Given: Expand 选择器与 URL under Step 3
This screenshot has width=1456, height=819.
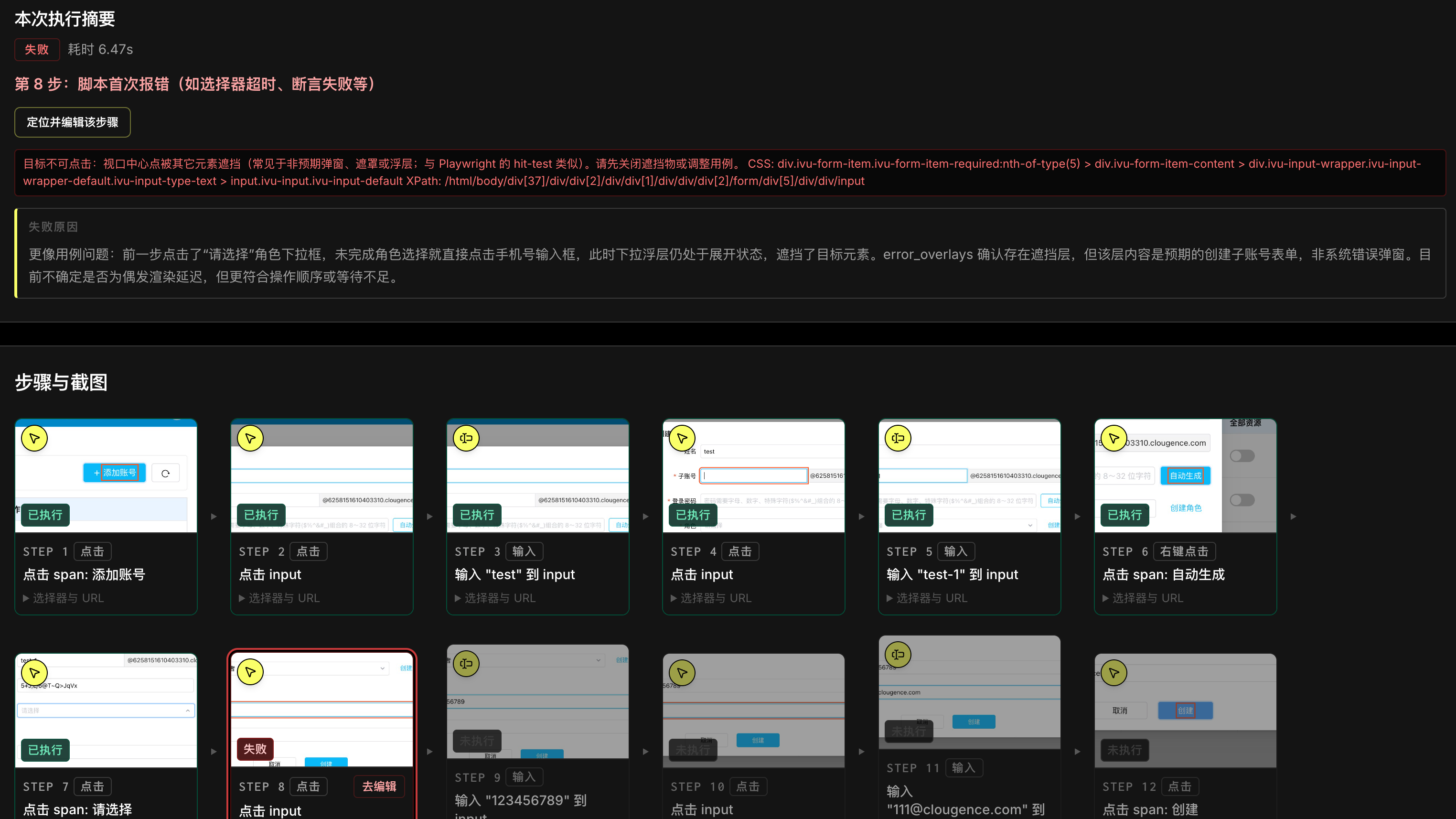Looking at the screenshot, I should (495, 598).
